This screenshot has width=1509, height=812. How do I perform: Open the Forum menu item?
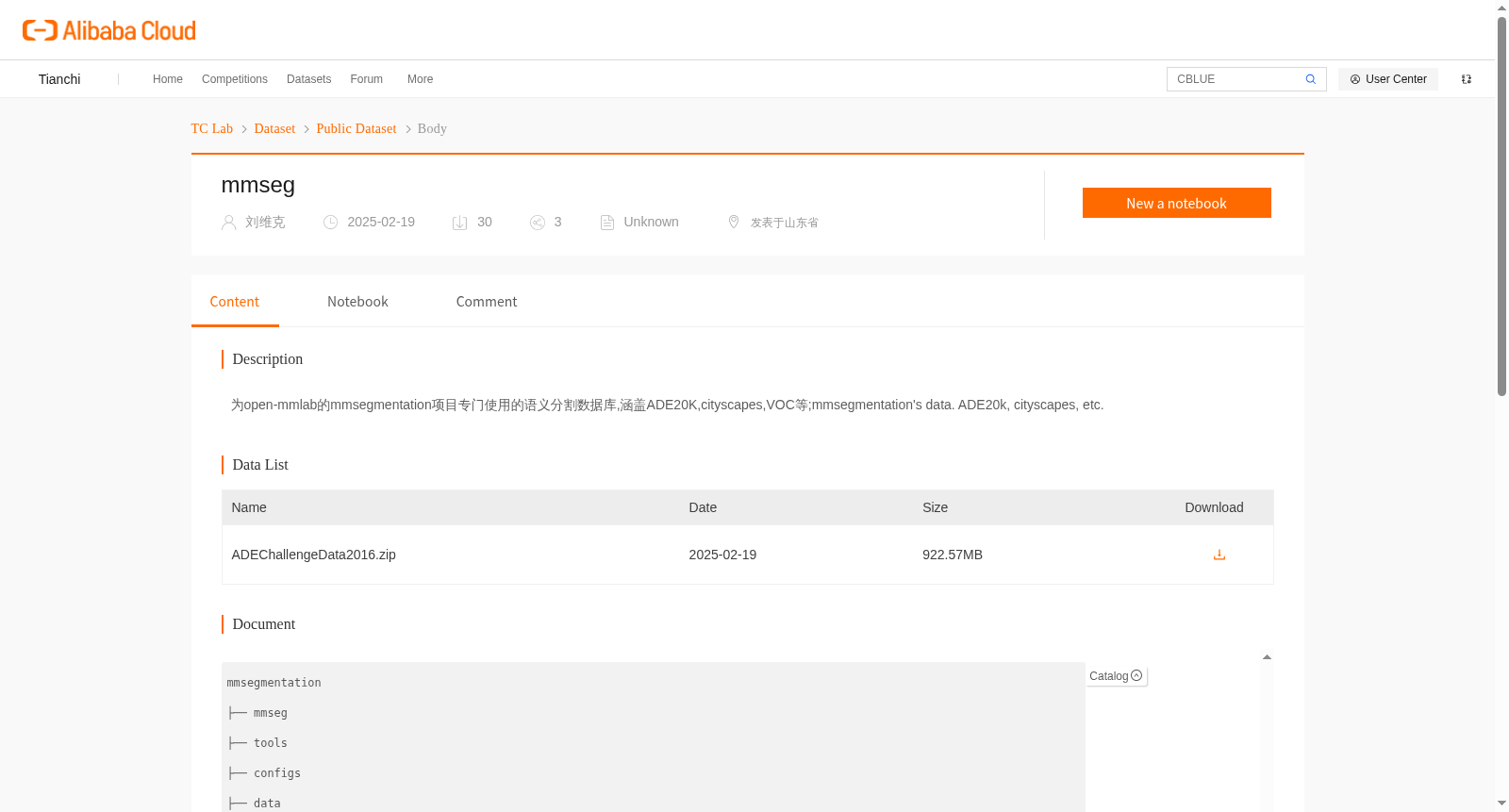pos(367,79)
